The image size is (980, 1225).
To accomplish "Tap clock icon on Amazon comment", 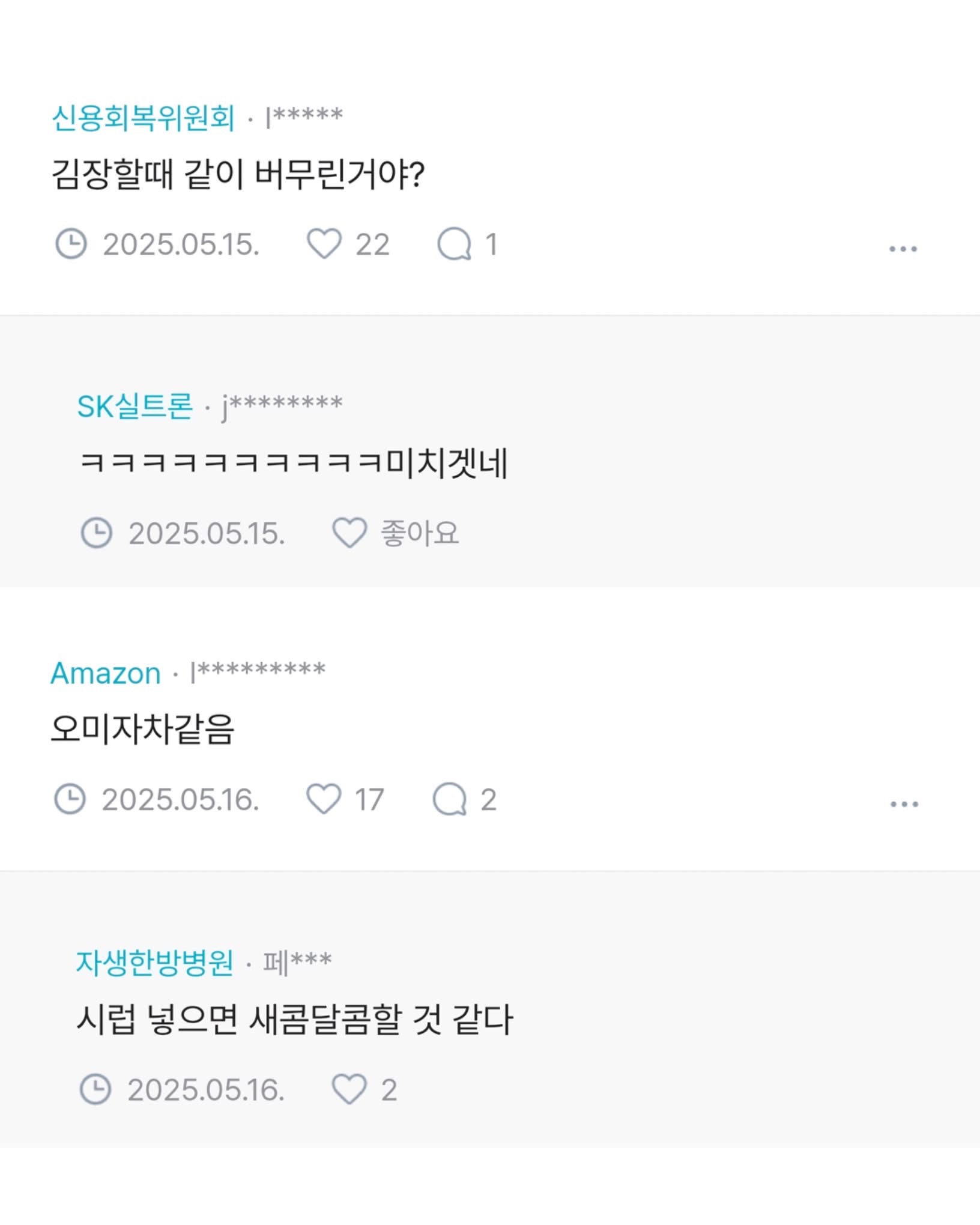I will pyautogui.click(x=70, y=799).
